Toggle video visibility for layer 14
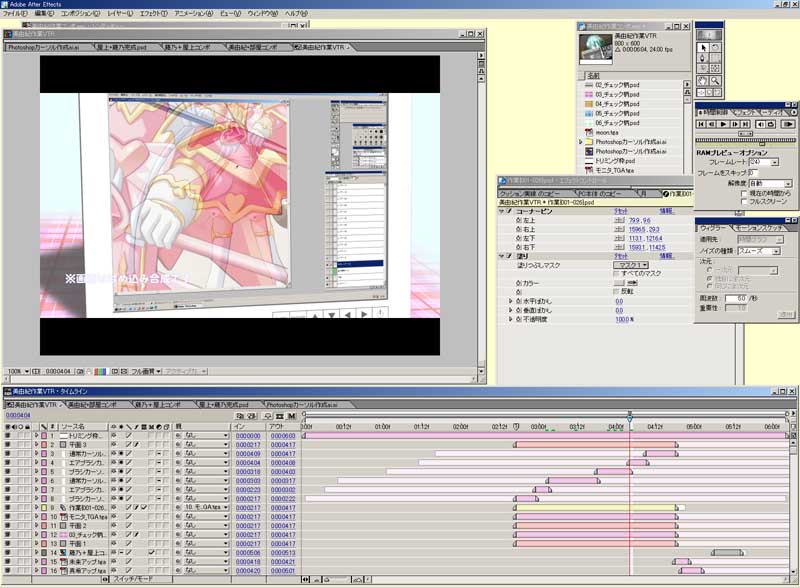800x588 pixels. [7, 552]
